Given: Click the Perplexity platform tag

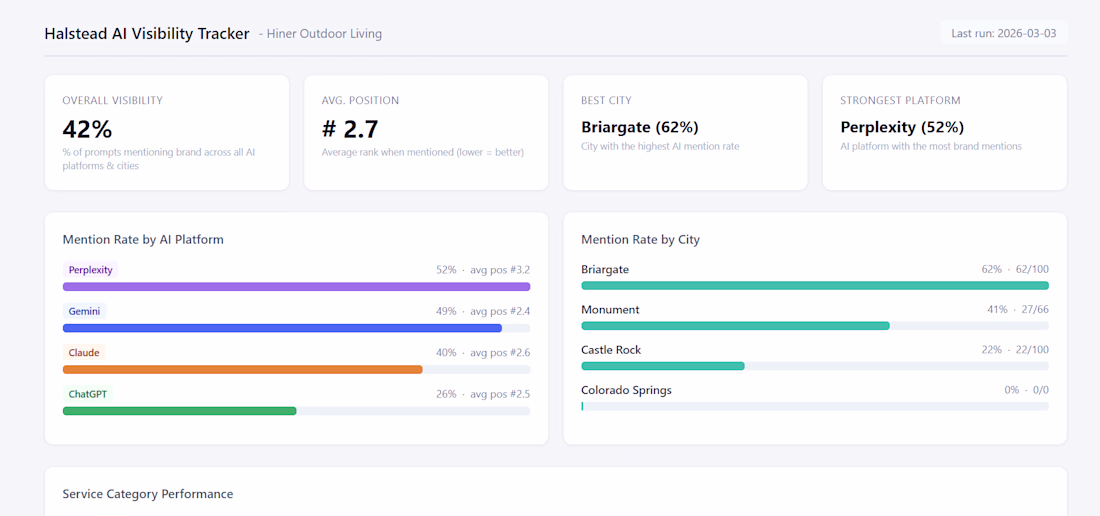Looking at the screenshot, I should 90,270.
